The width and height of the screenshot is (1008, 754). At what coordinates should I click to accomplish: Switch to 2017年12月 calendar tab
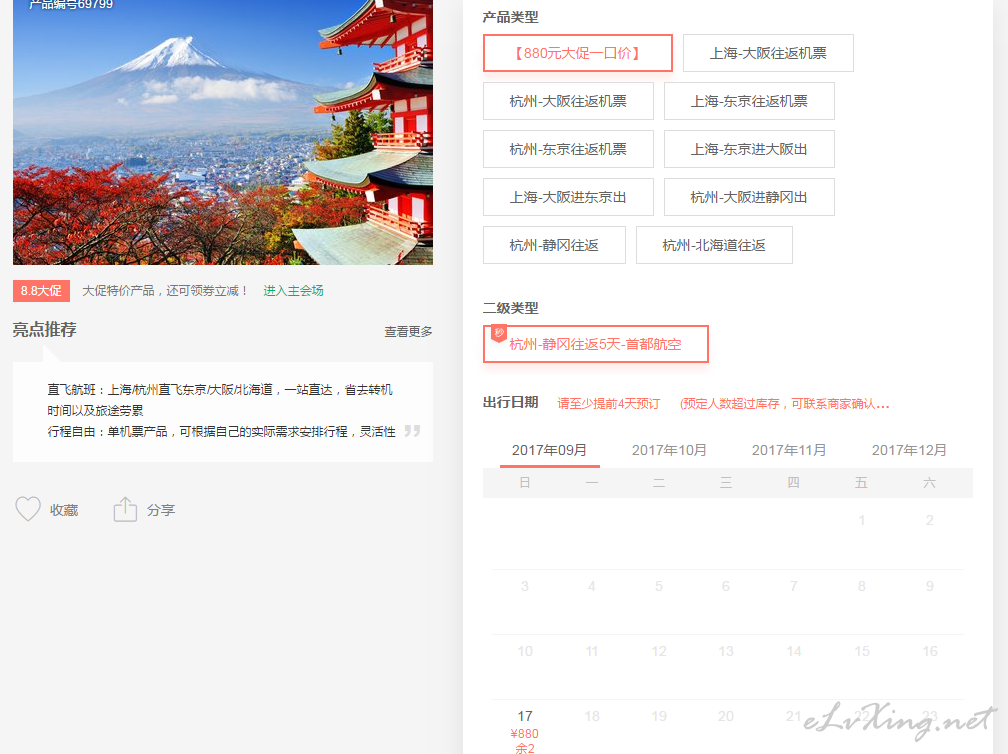click(909, 450)
